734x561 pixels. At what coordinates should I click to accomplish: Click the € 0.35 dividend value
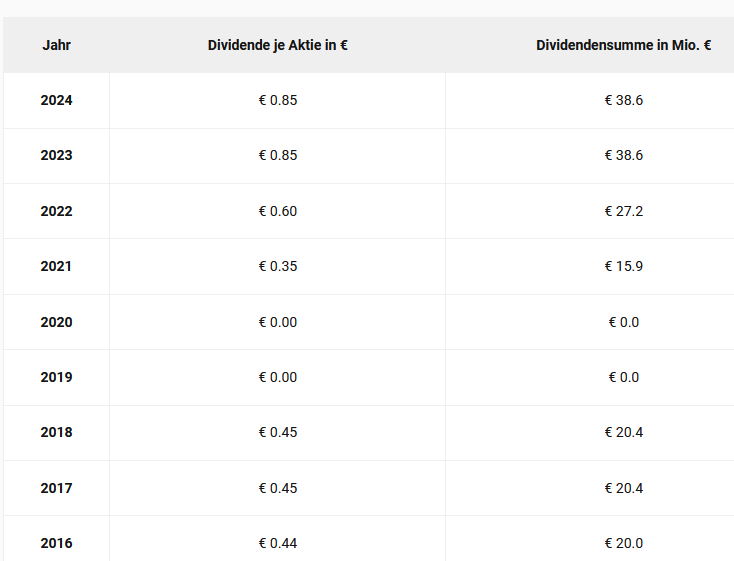click(277, 266)
